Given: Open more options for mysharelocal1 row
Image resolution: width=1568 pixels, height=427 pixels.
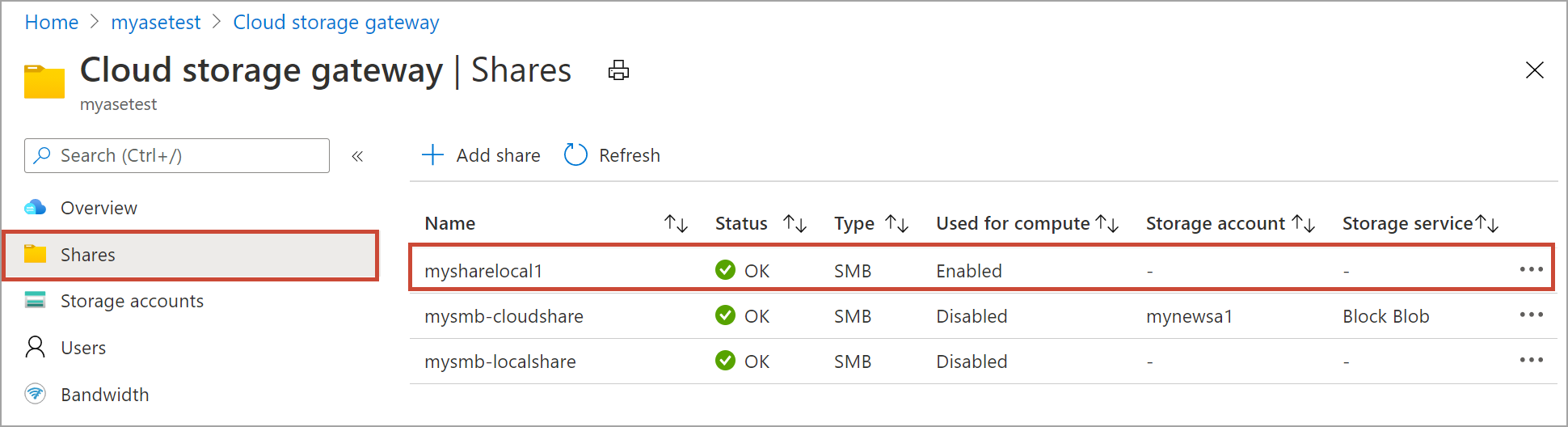Looking at the screenshot, I should [1531, 269].
